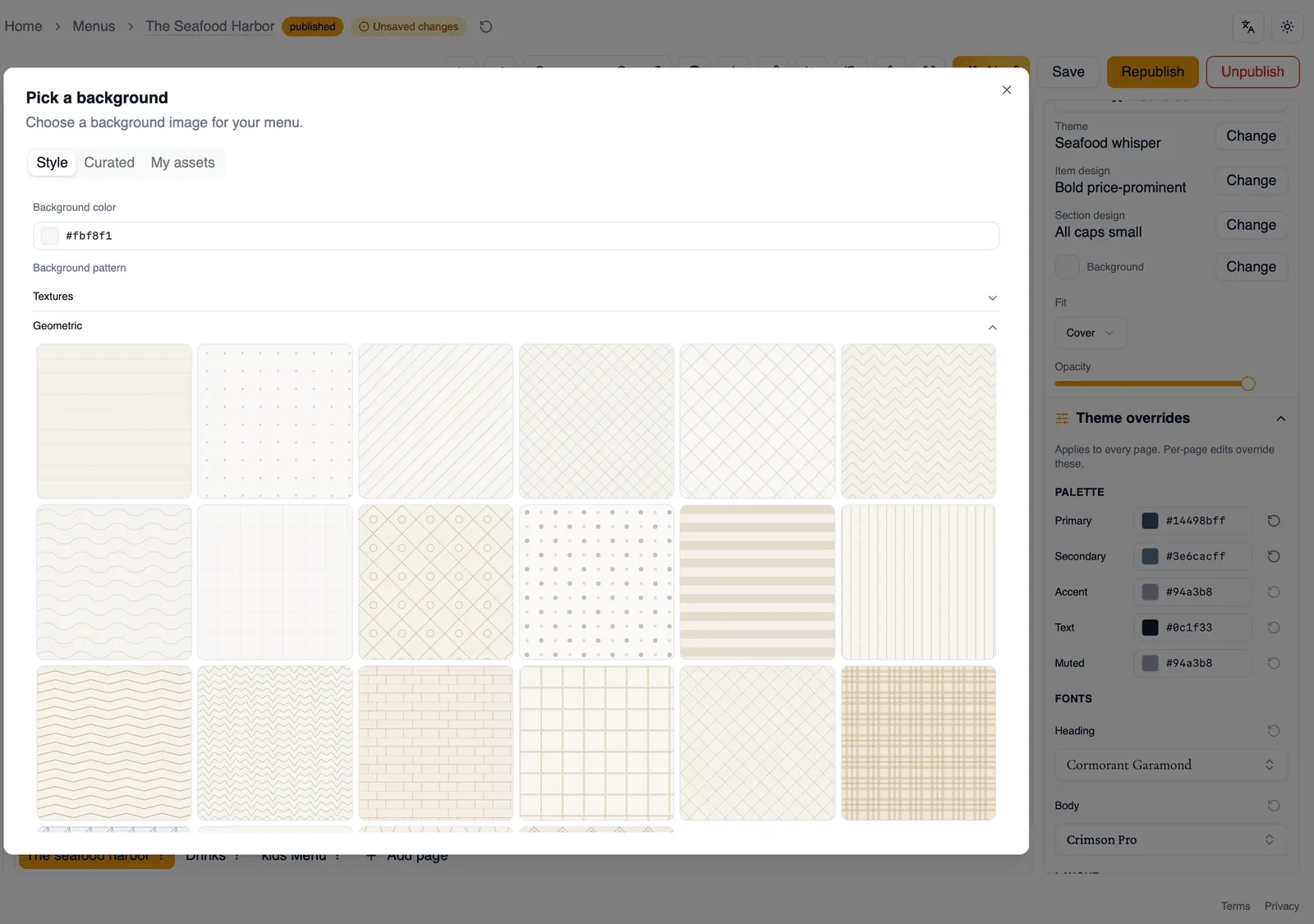
Task: Select the diamonds with circles pattern thumbnail
Action: tap(436, 582)
